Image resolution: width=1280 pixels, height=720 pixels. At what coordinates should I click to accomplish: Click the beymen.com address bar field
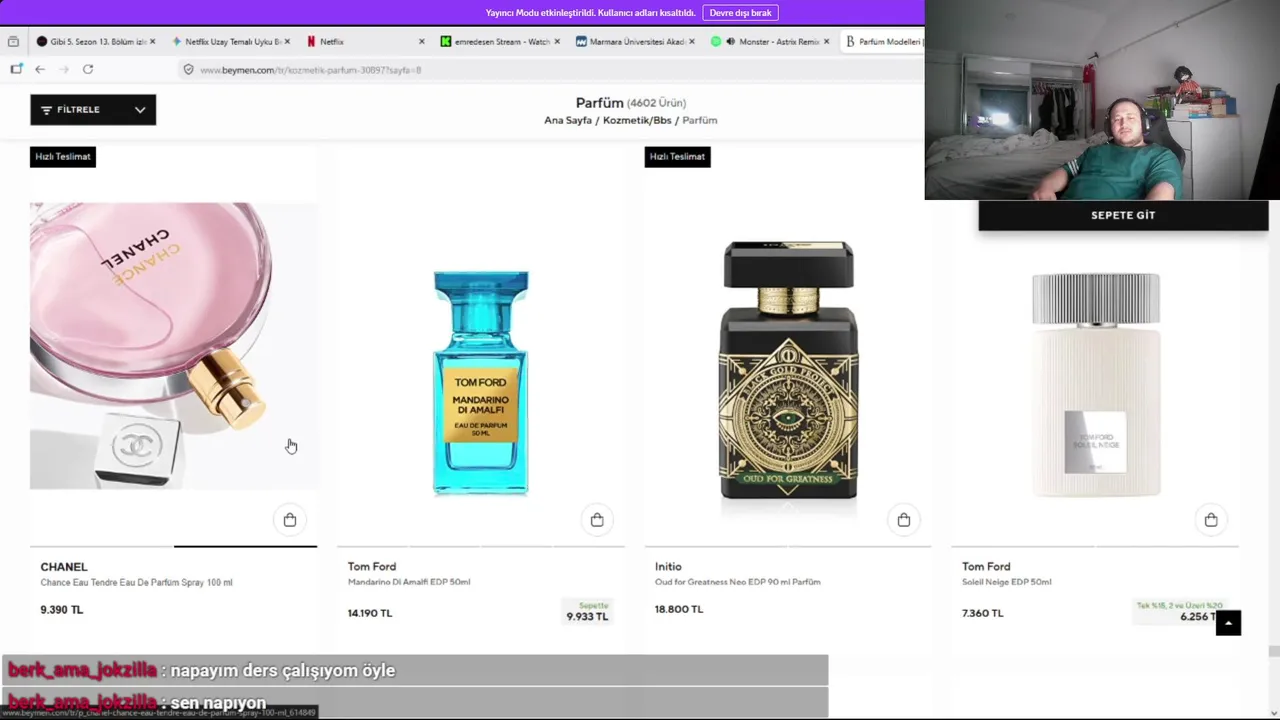coord(550,70)
